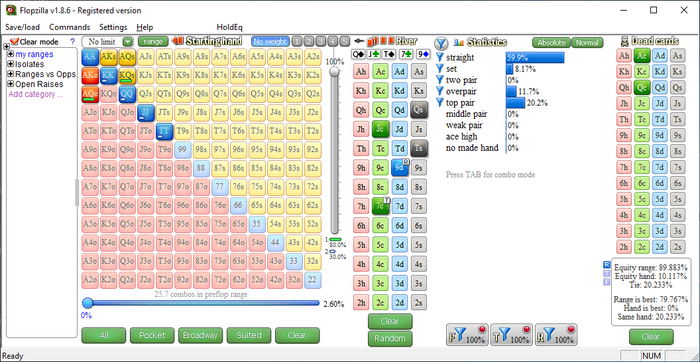This screenshot has height=362, width=700.
Task: Expand the Ranges vs Opps category
Action: point(11,74)
